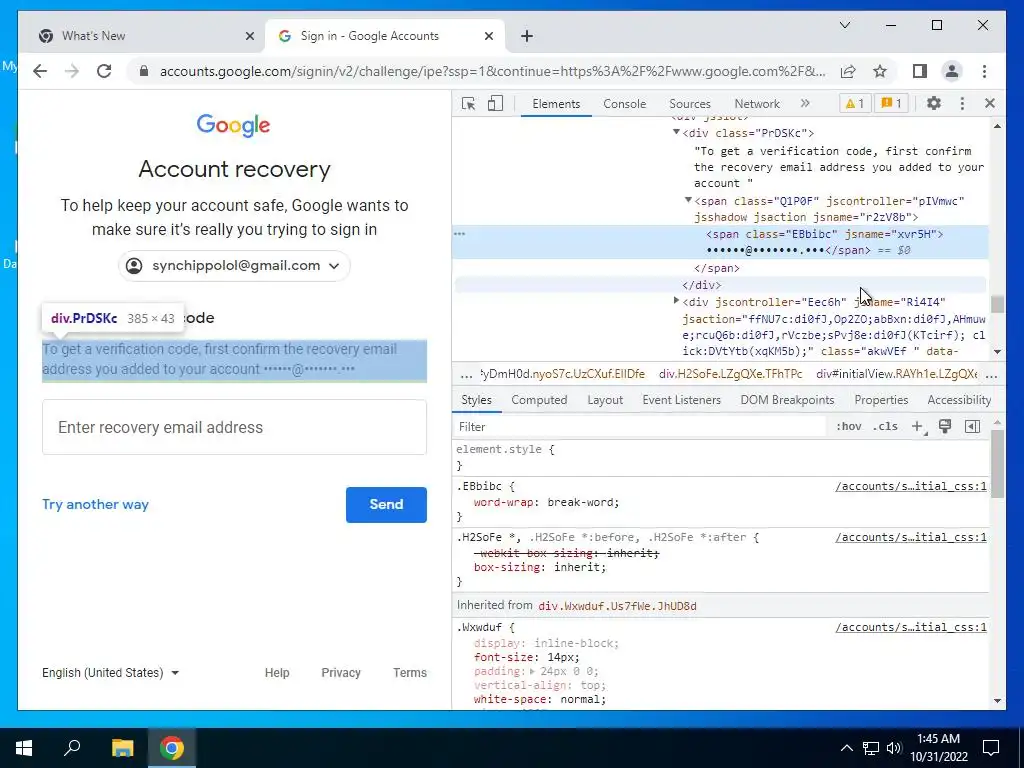Open the tab search chevron
The height and width of the screenshot is (768, 1024).
845,25
